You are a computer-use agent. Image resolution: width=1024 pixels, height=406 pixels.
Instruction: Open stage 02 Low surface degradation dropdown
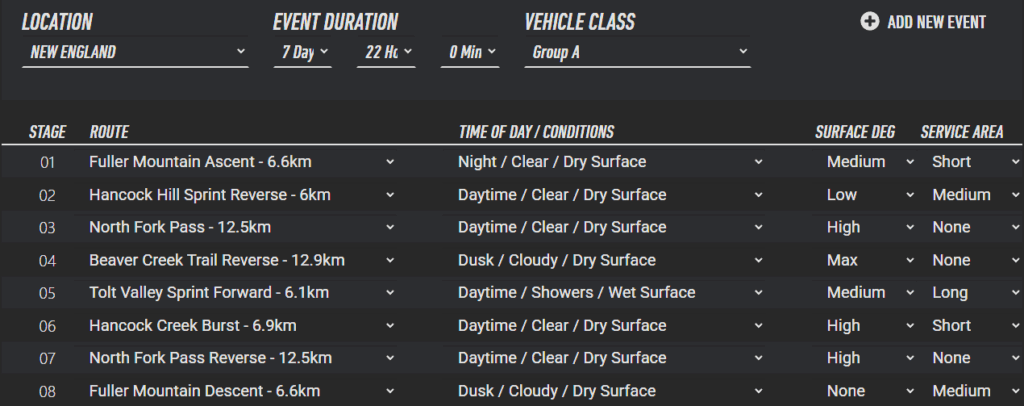[x=909, y=195]
